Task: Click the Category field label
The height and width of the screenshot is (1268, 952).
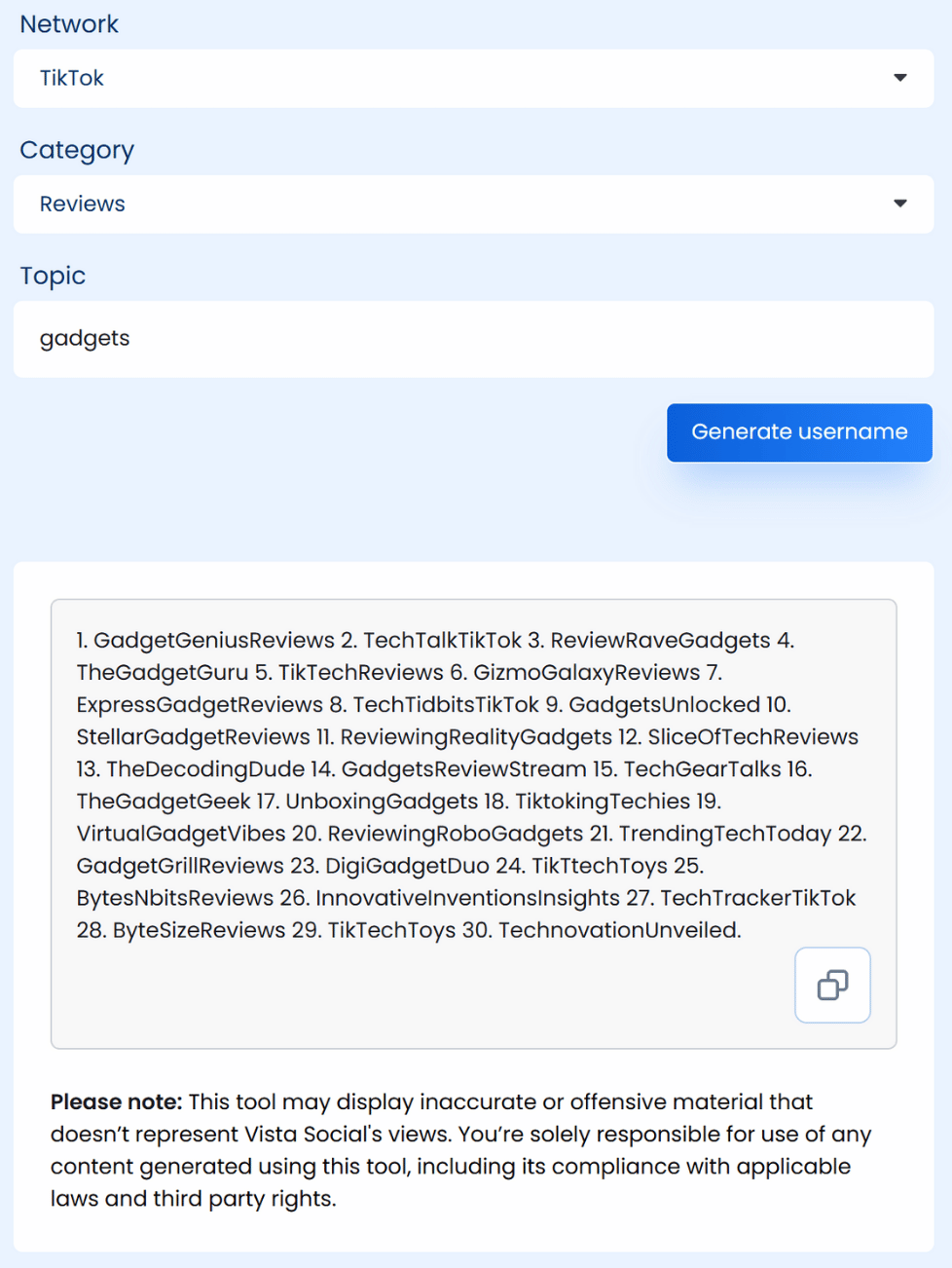Action: click(77, 150)
